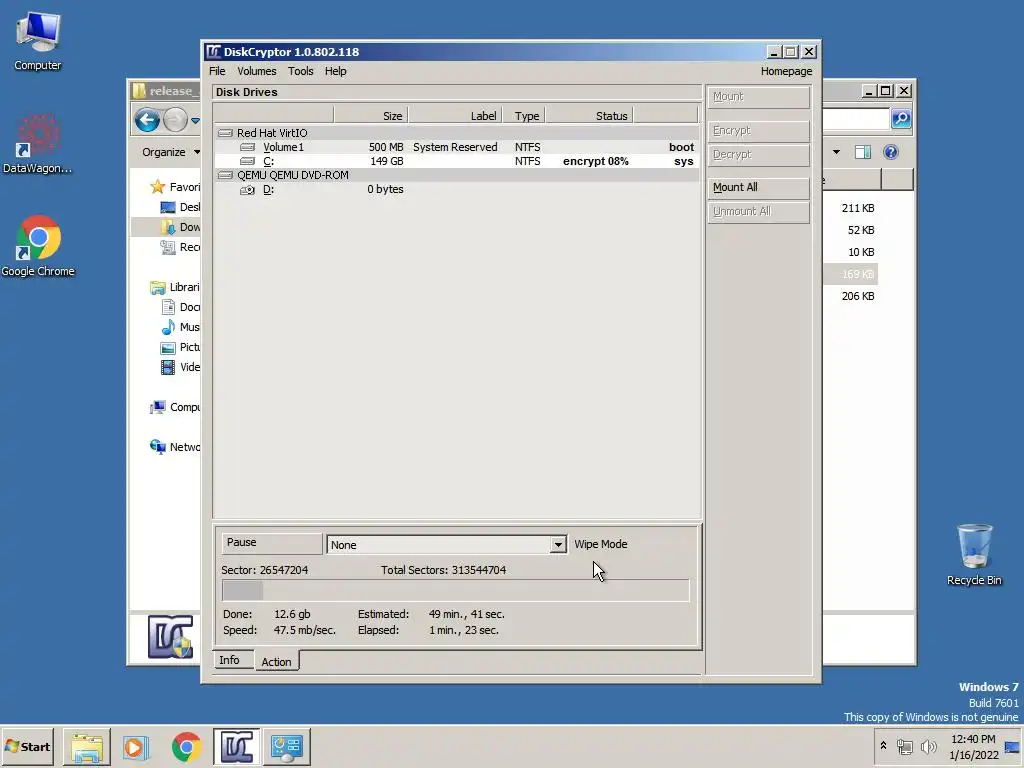Open the Organize dropdown in Explorer
Viewport: 1024px width, 768px height.
(x=171, y=152)
